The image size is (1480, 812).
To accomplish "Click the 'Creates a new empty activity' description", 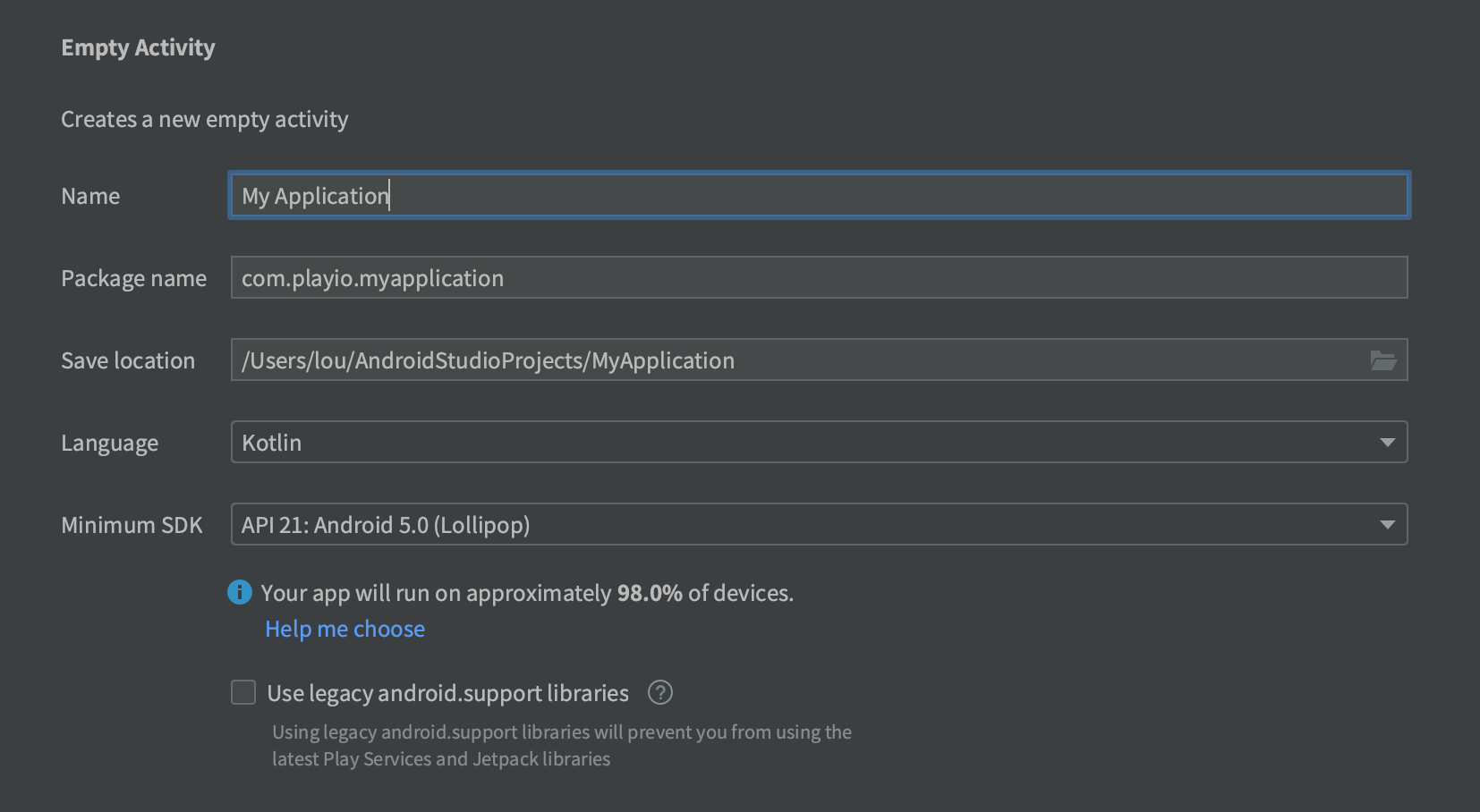I will point(205,119).
